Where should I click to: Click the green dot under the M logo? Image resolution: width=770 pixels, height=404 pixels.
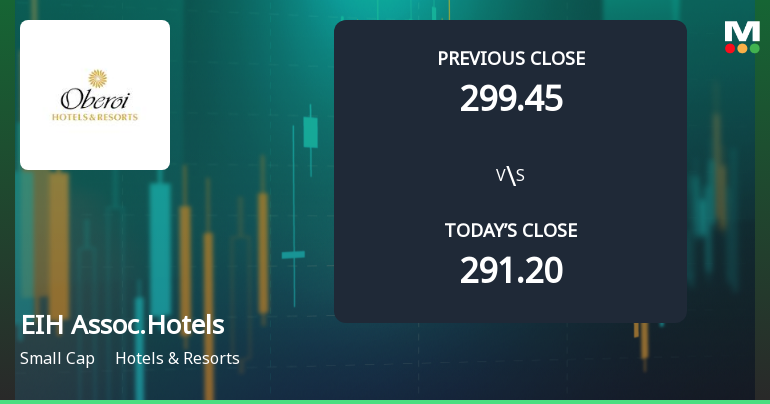(x=754, y=48)
